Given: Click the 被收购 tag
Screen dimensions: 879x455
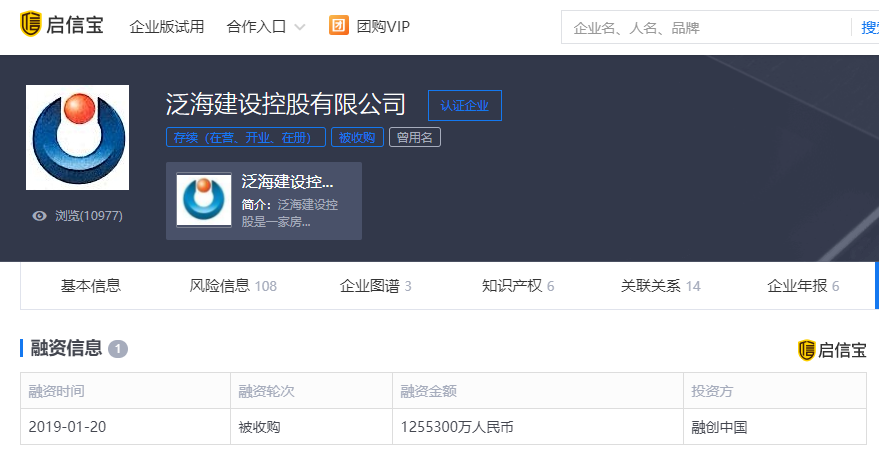Looking at the screenshot, I should (357, 138).
